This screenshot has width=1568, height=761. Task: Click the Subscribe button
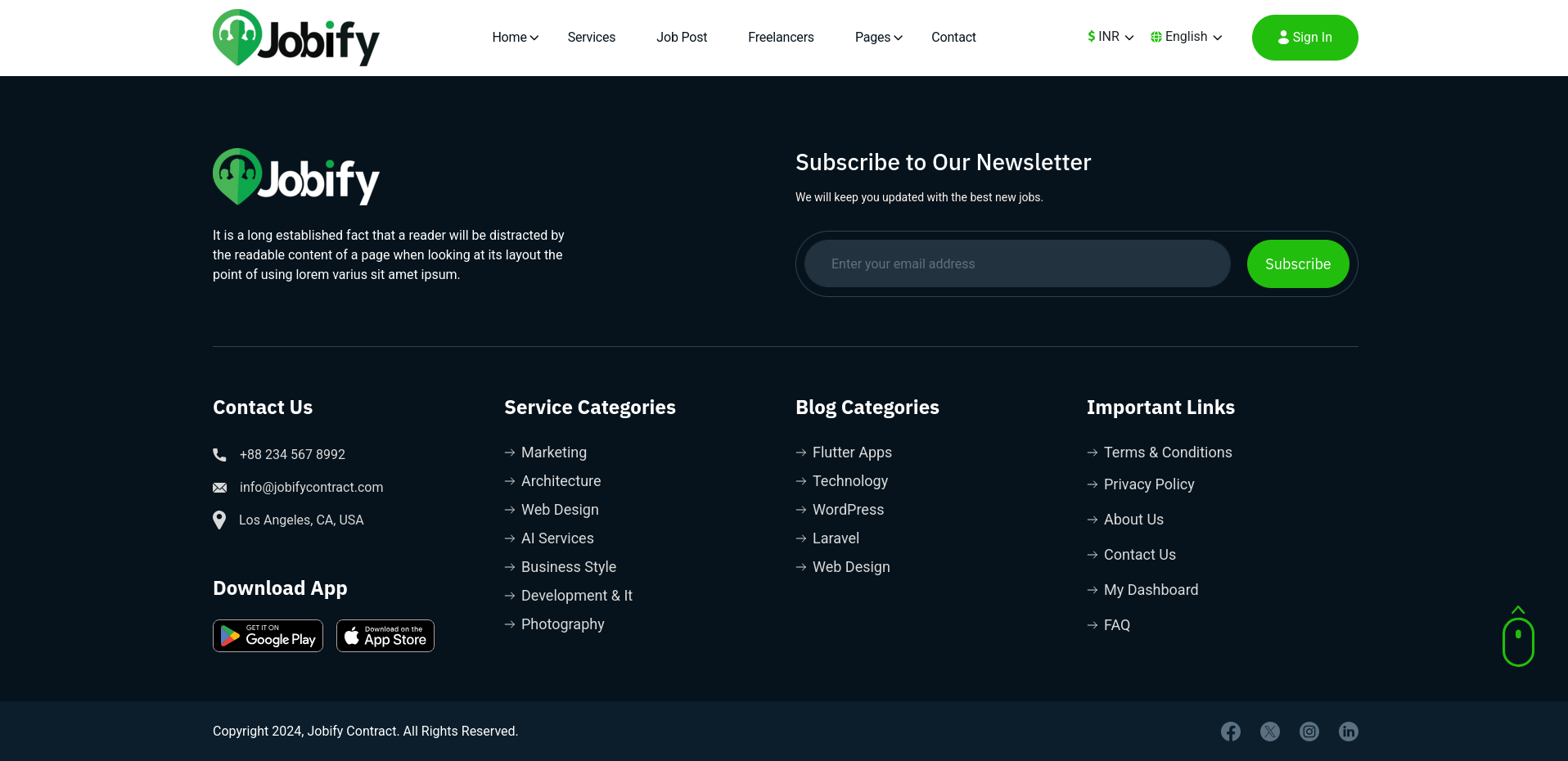1297,263
